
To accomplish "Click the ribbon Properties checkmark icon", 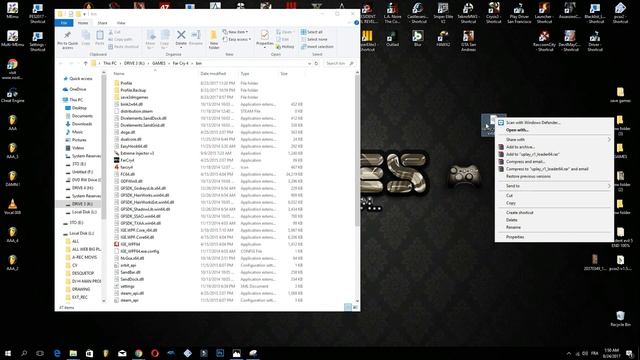I will click(264, 35).
